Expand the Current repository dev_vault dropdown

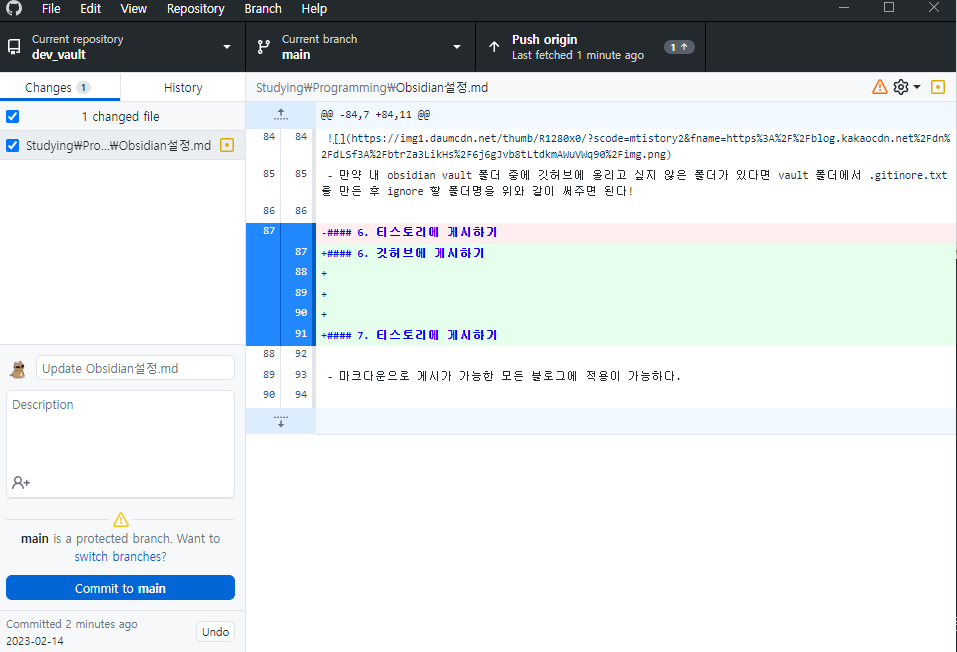pyautogui.click(x=123, y=47)
